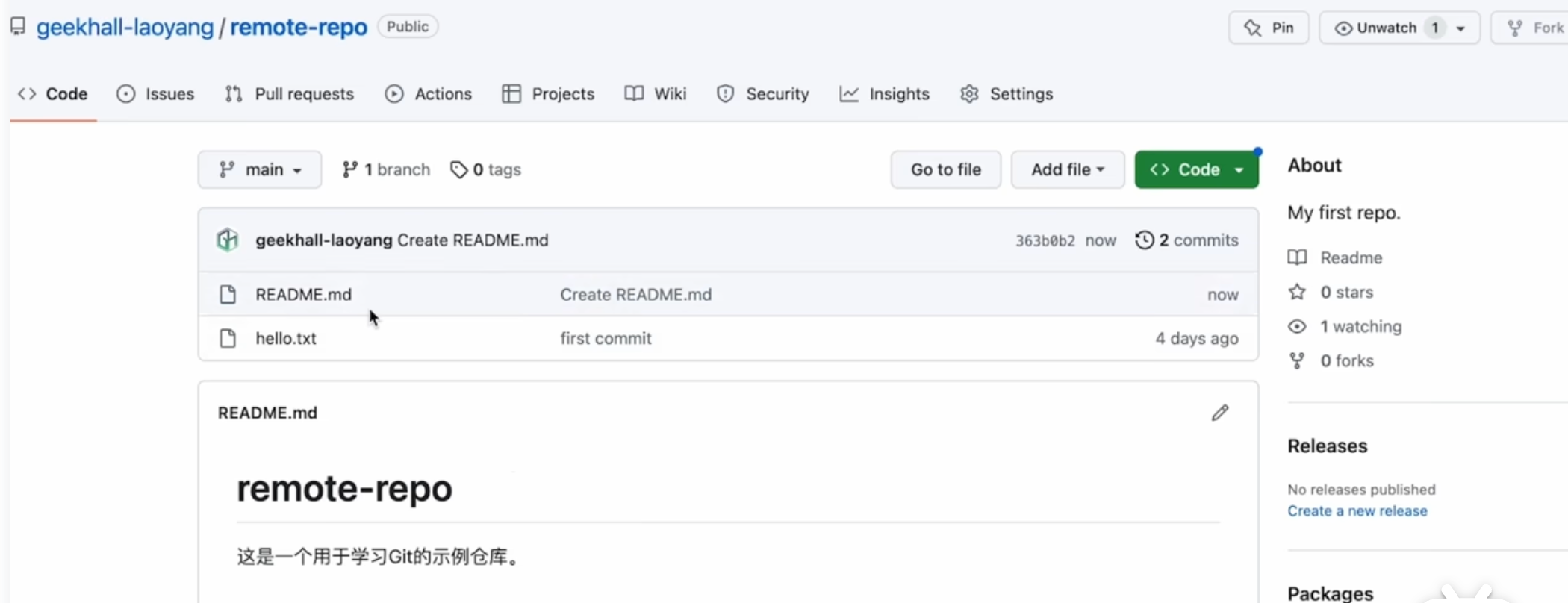Open the Projects tab
The height and width of the screenshot is (603, 1568).
[x=549, y=94]
